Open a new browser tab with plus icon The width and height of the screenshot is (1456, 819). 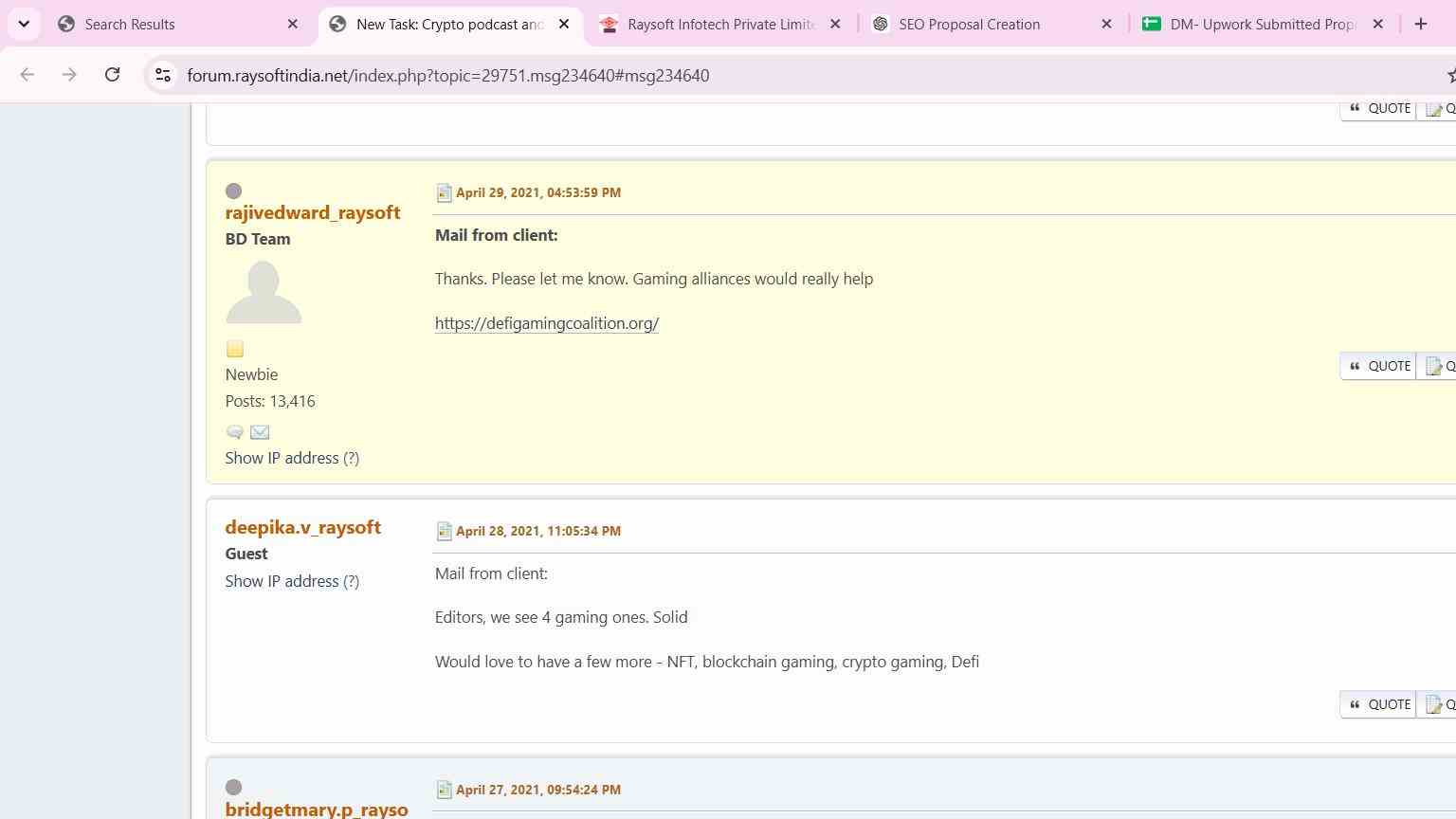tap(1420, 24)
